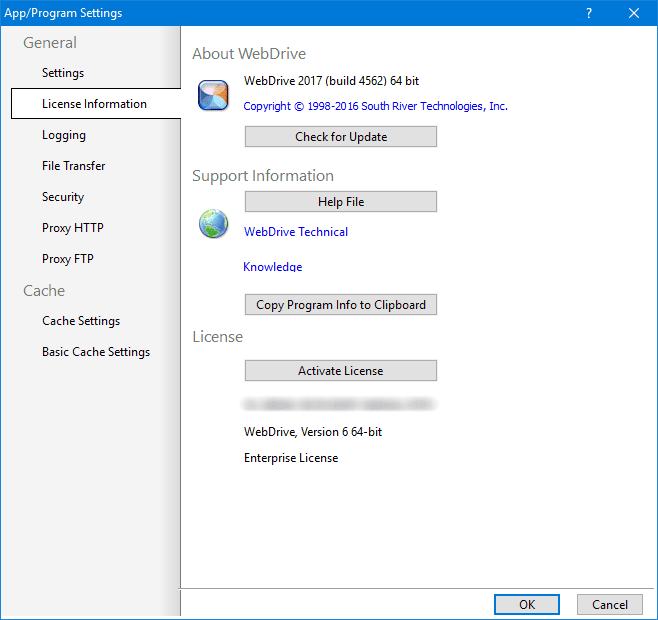Go to File Transfer settings

[73, 166]
